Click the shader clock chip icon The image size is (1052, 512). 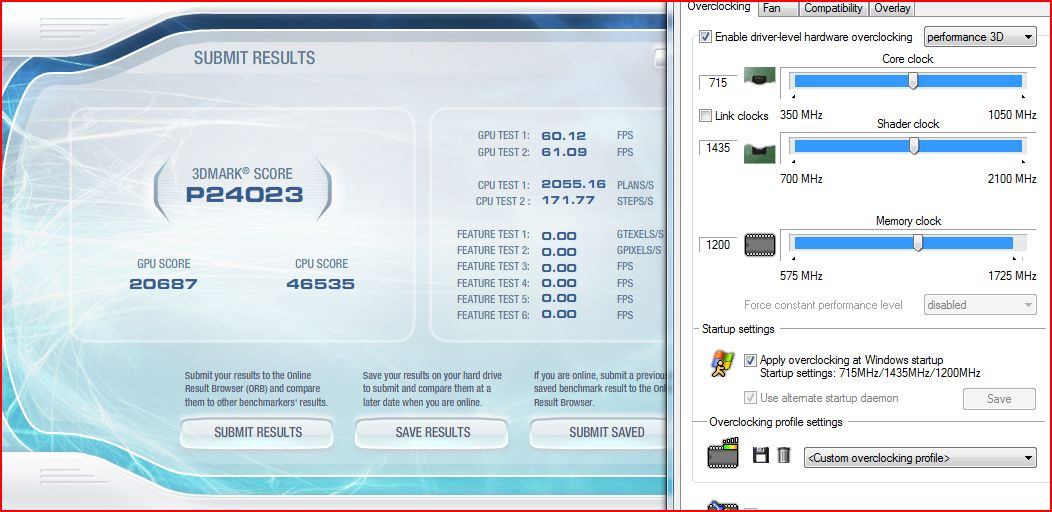(759, 152)
